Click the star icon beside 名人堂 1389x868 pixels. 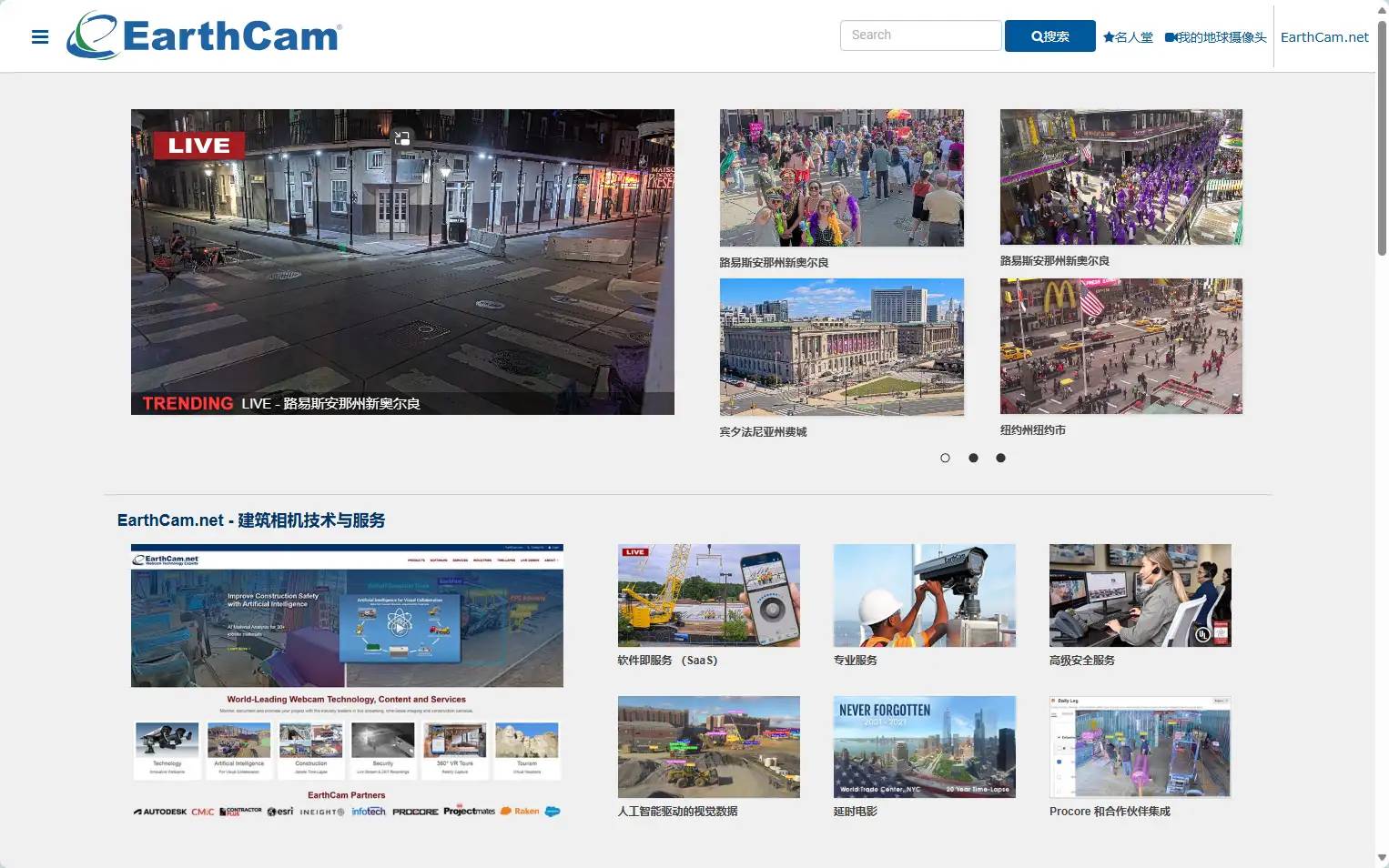coord(1108,37)
